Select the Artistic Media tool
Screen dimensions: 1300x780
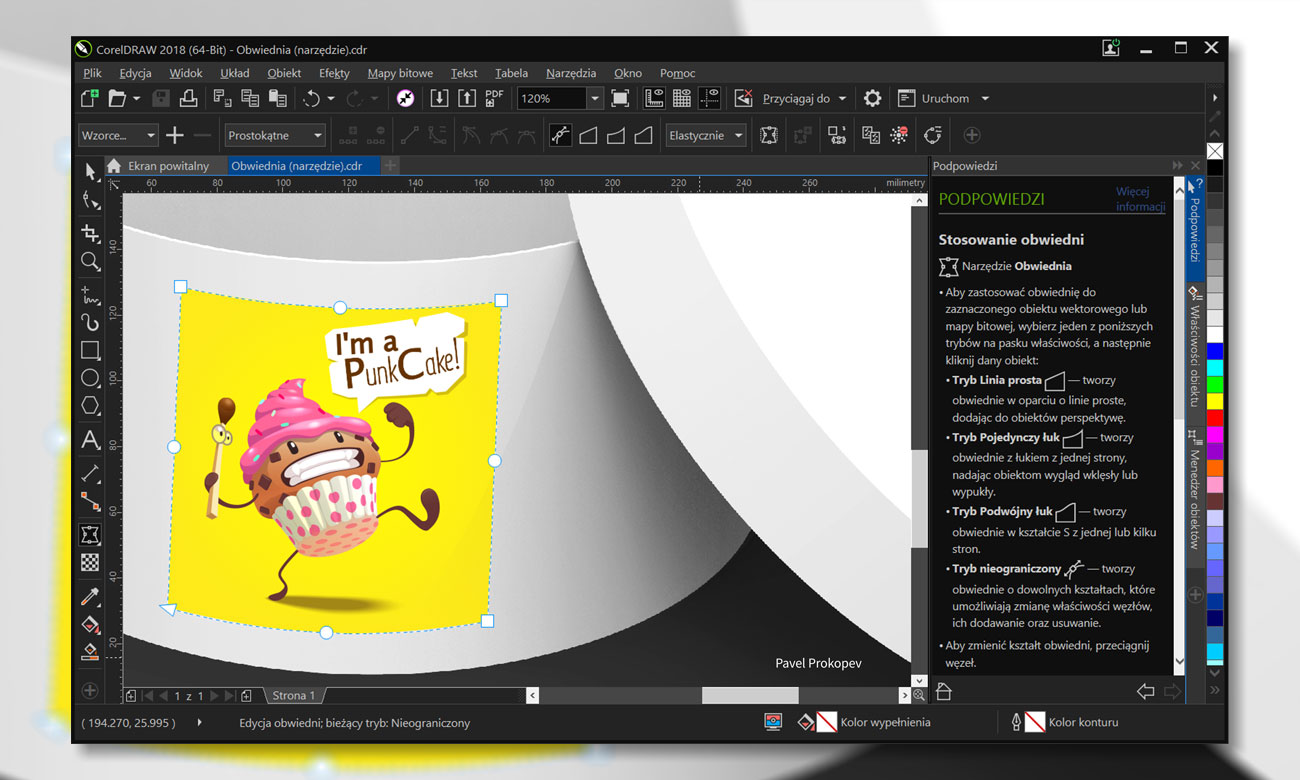[x=91, y=322]
